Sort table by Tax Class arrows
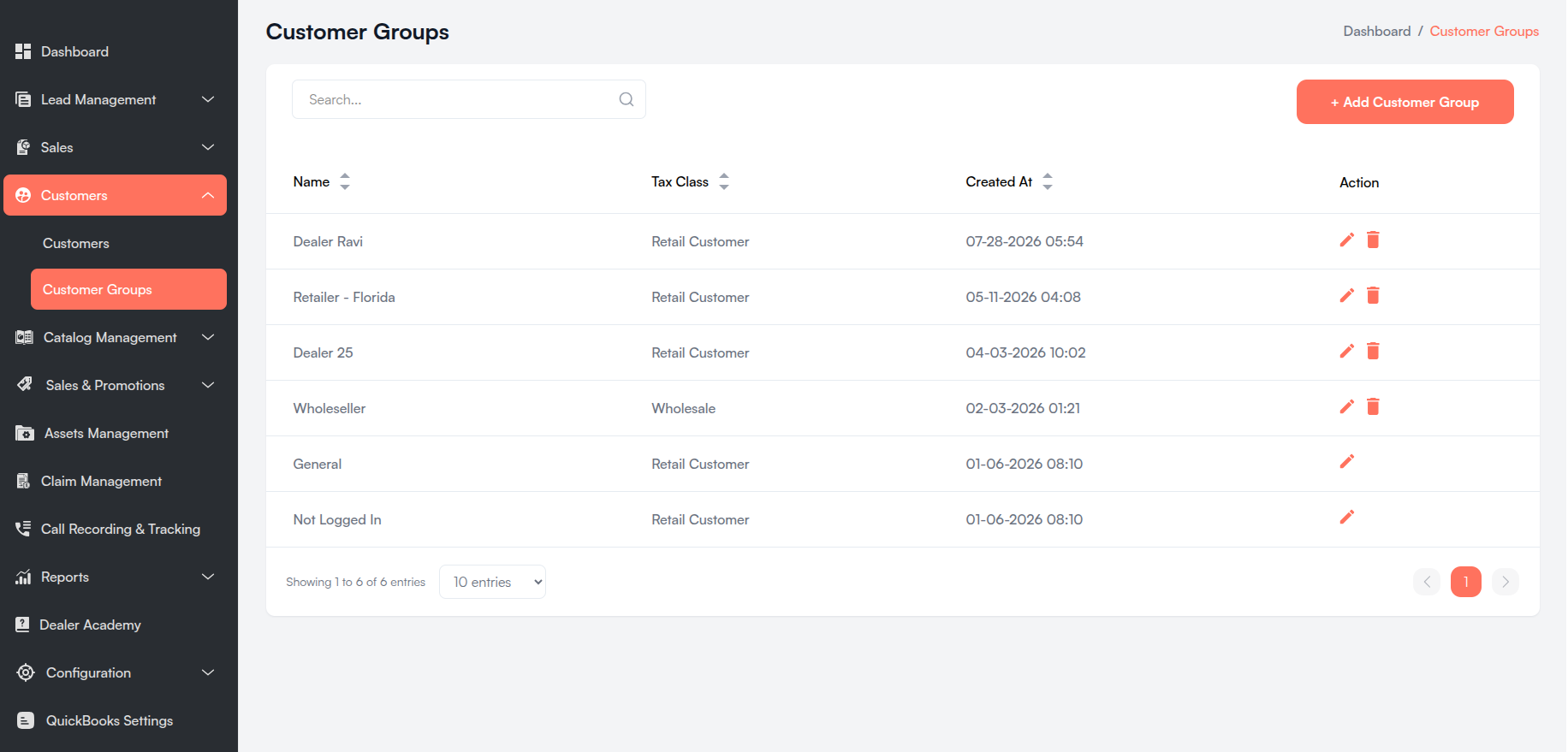Image resolution: width=1568 pixels, height=752 pixels. [724, 181]
